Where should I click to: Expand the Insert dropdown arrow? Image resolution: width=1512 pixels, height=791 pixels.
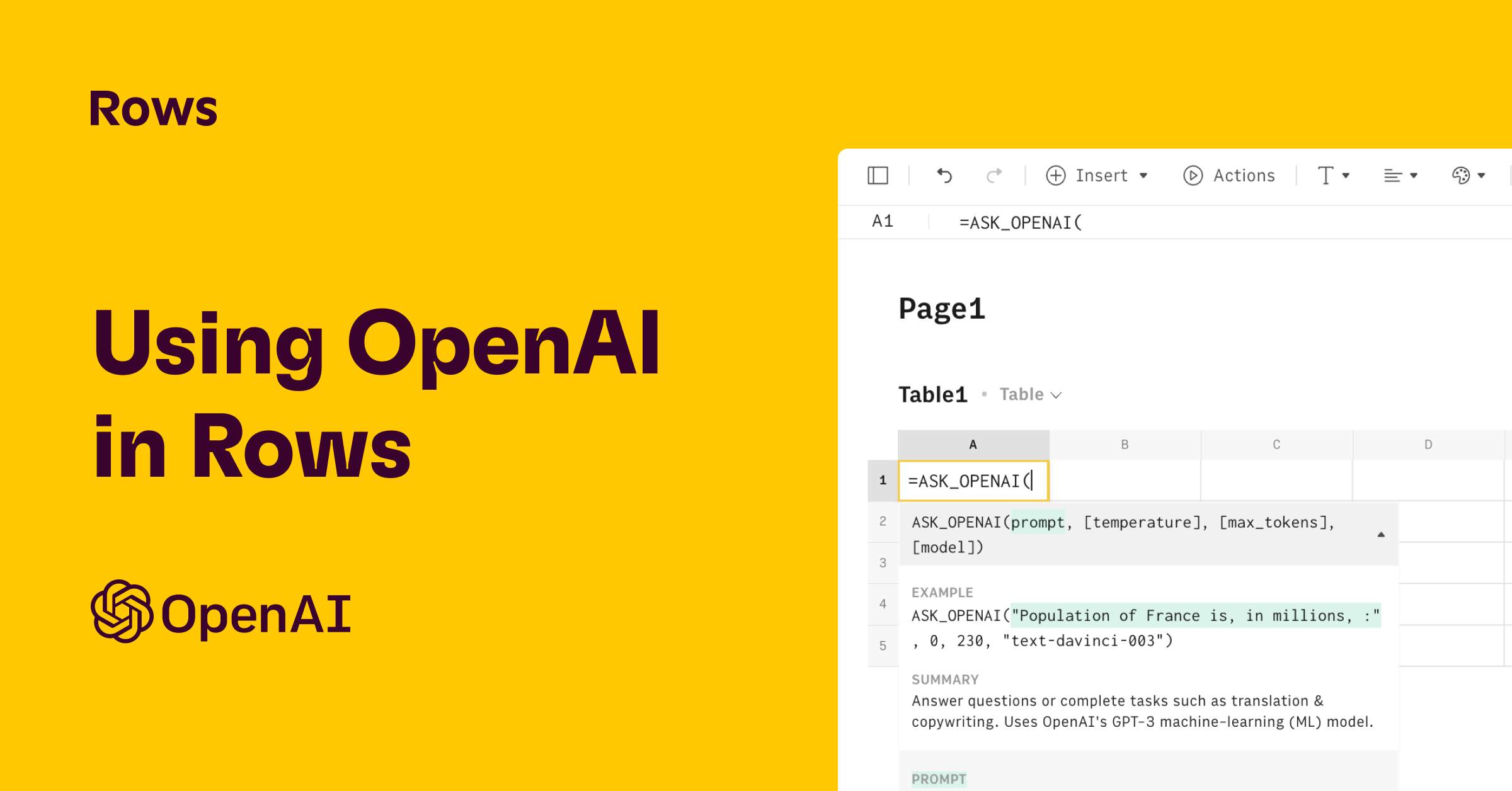pyautogui.click(x=1143, y=176)
